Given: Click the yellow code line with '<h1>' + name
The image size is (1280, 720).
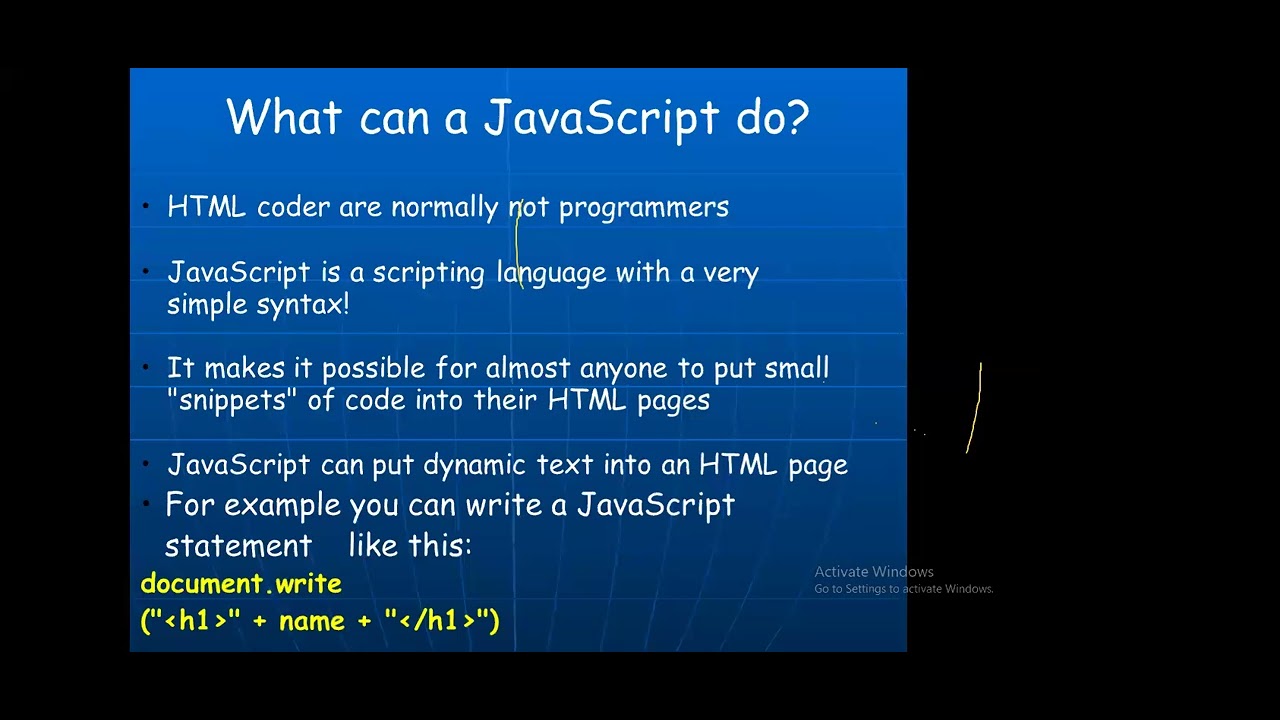Looking at the screenshot, I should (320, 621).
